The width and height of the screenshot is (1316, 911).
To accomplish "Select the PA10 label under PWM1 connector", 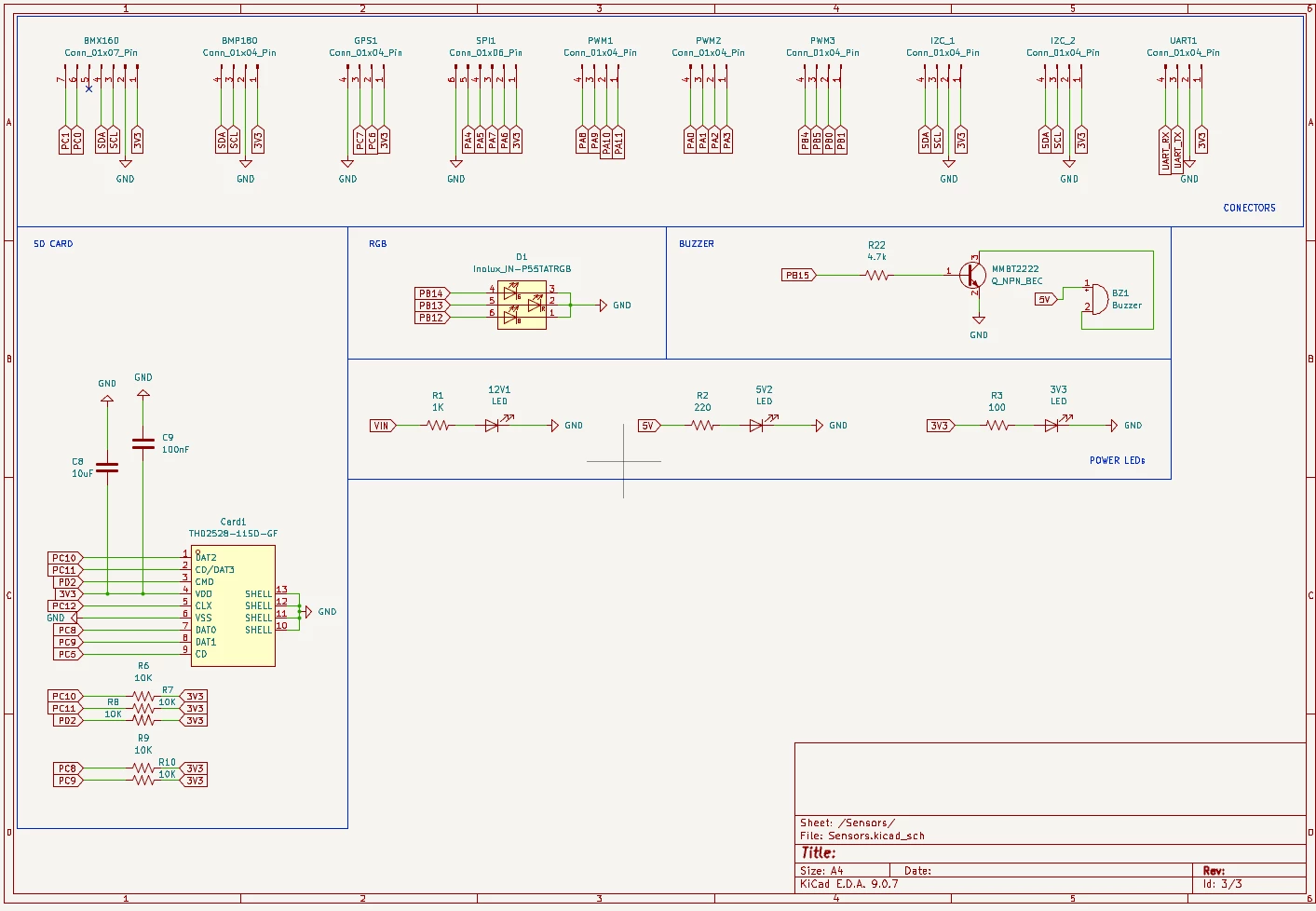I will pos(606,143).
